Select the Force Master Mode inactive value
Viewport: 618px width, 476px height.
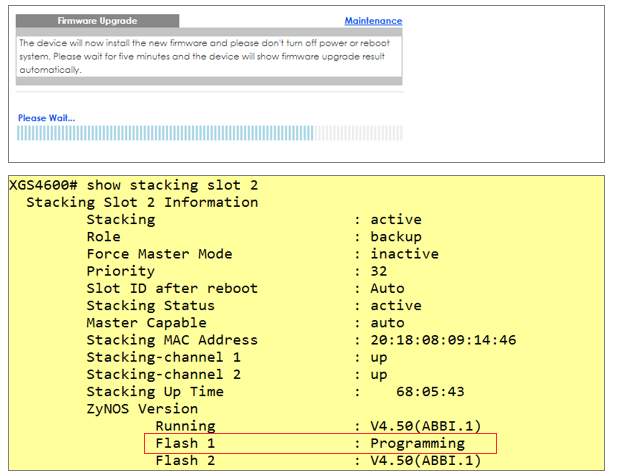pyautogui.click(x=404, y=254)
